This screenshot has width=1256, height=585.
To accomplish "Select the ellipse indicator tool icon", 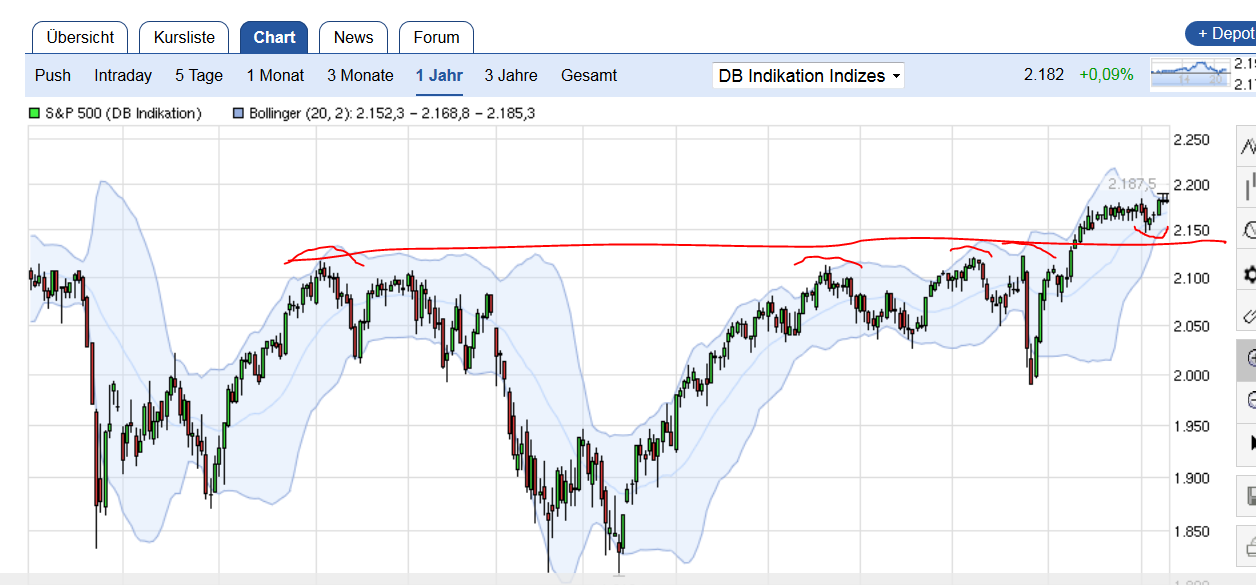I will (x=1246, y=228).
